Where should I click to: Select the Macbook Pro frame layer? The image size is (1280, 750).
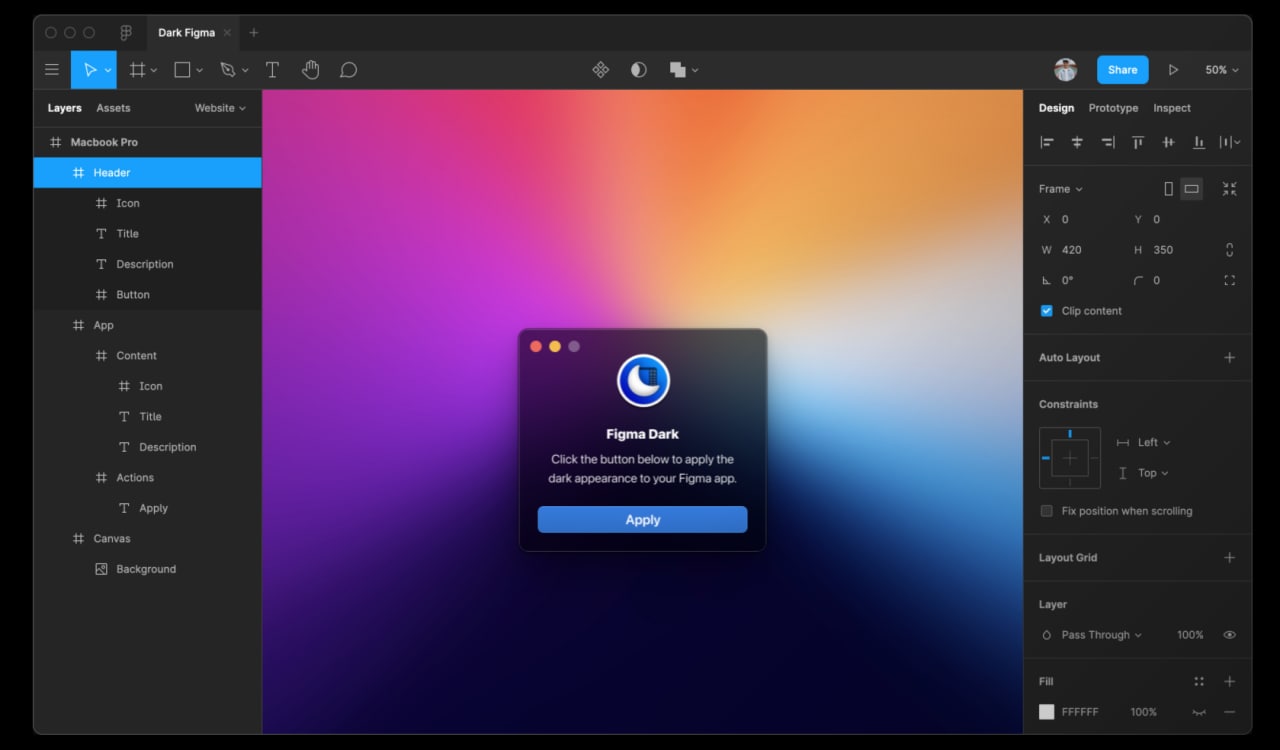[147, 142]
